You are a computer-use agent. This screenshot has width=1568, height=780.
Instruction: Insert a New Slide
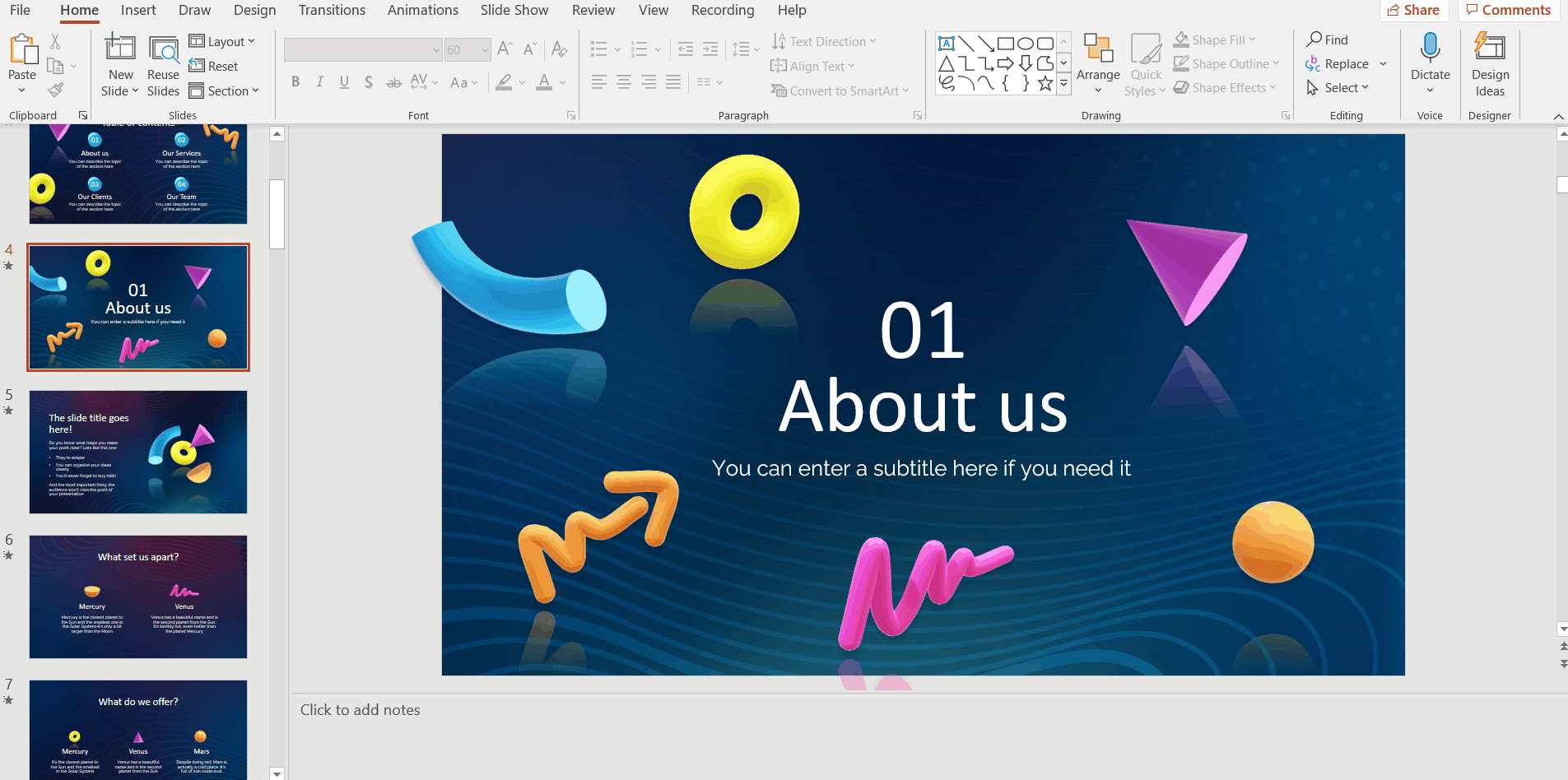120,50
